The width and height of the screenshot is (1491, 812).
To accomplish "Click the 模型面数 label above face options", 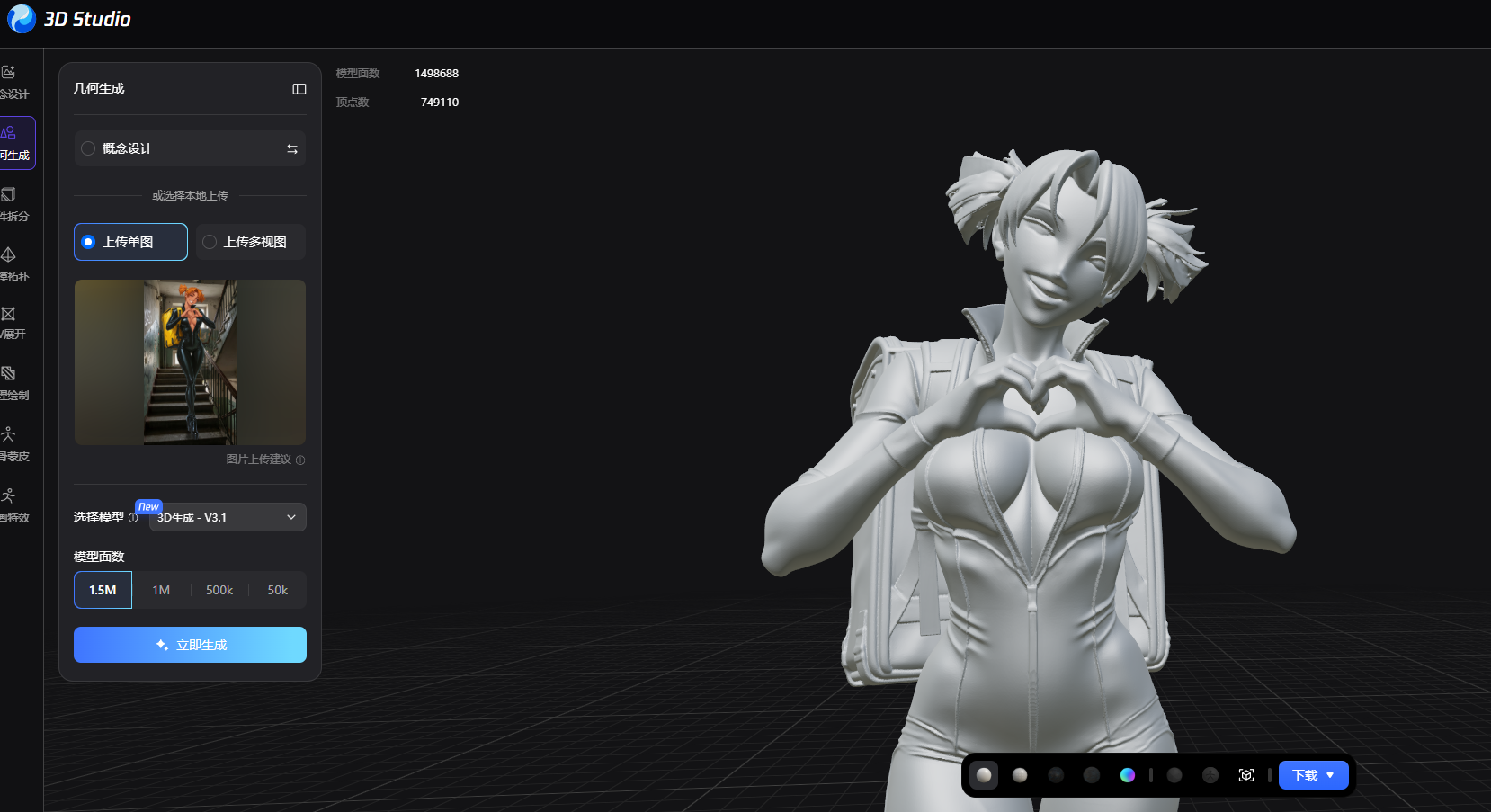I will coord(99,557).
